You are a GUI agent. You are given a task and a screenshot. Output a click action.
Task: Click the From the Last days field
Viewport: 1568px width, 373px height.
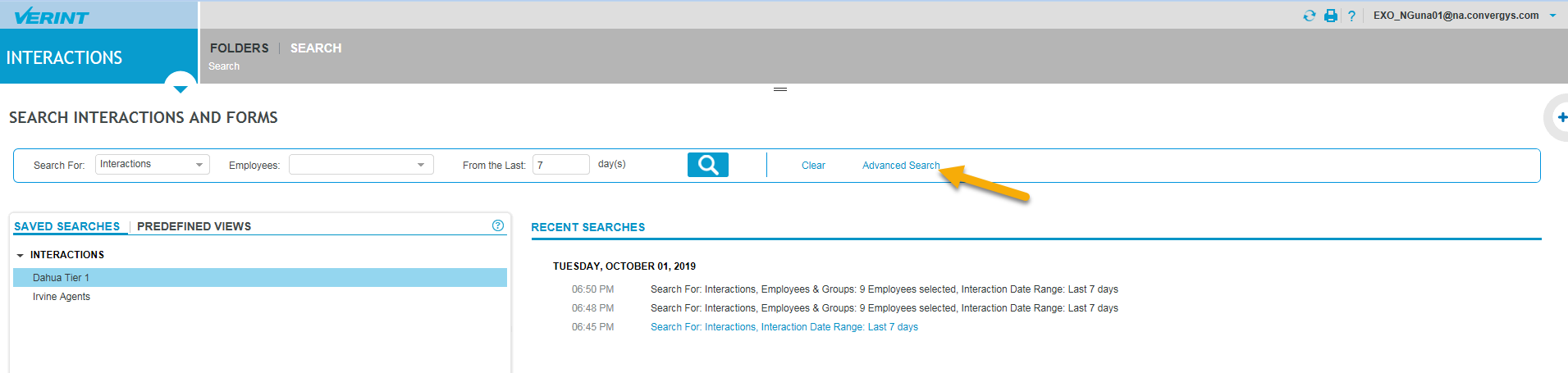(x=560, y=165)
